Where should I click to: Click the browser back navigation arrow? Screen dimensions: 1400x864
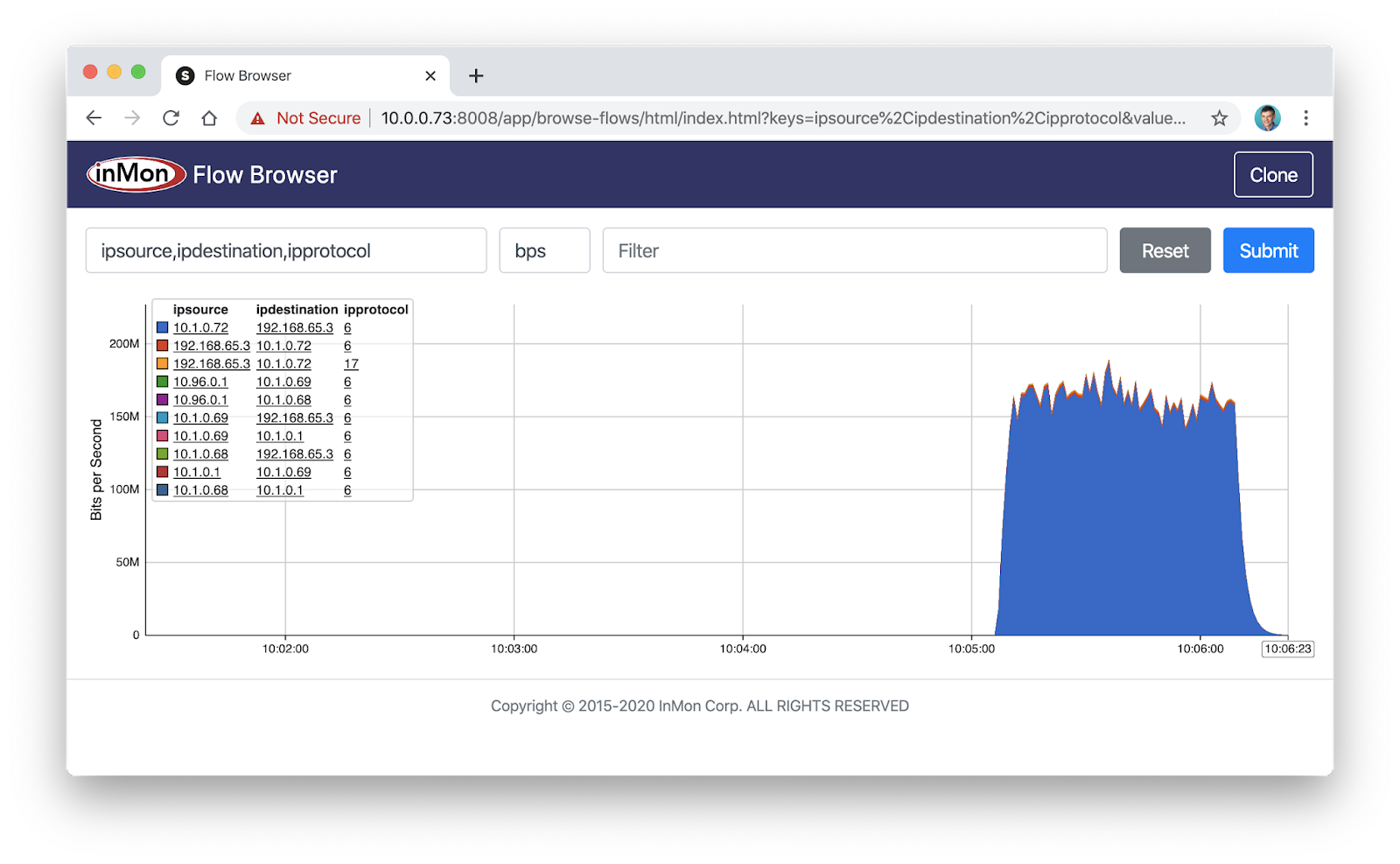click(x=93, y=117)
